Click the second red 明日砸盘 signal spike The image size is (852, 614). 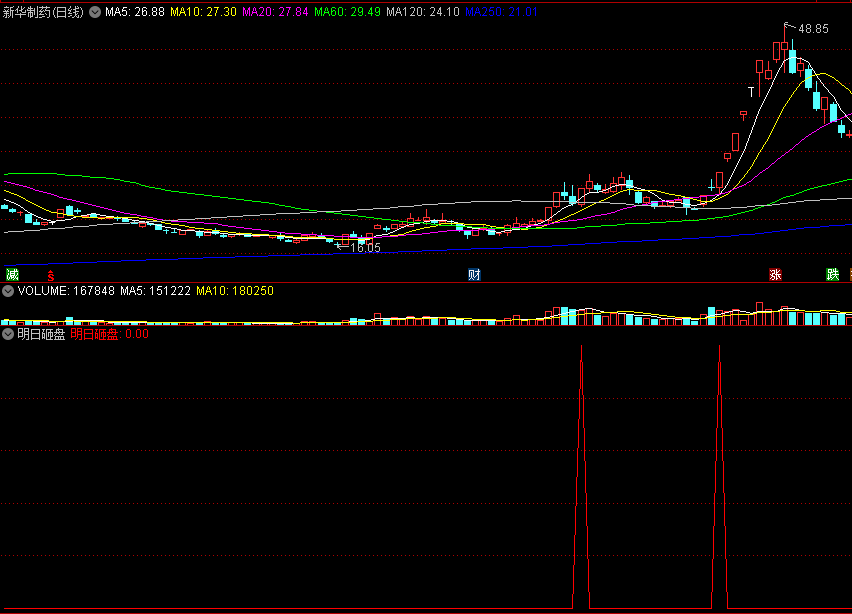pyautogui.click(x=719, y=477)
